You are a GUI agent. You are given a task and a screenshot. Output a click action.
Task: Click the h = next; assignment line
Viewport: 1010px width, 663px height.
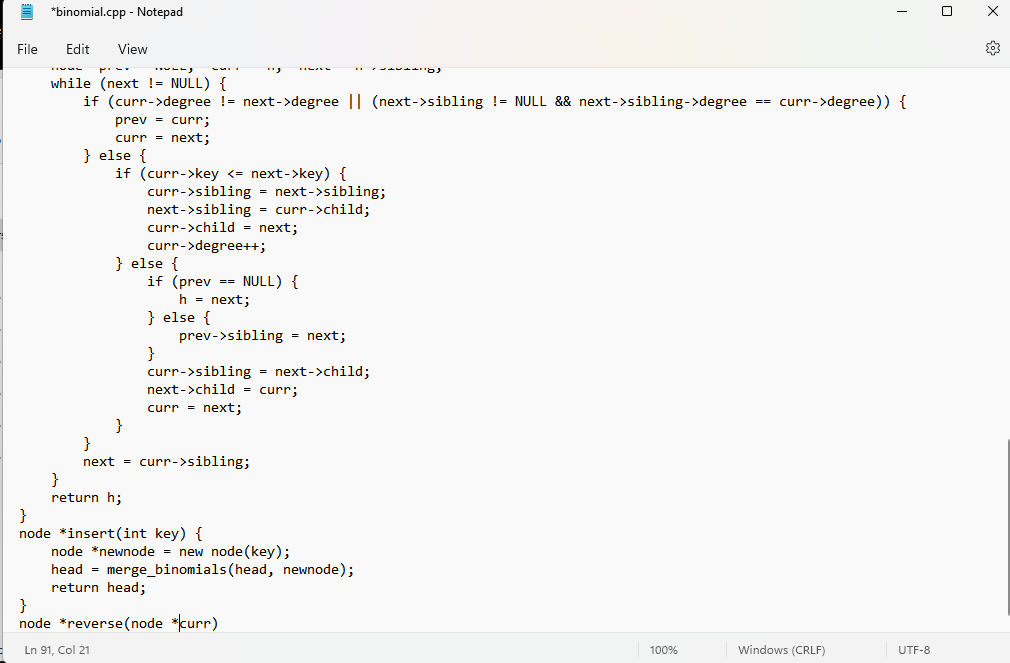pos(215,299)
